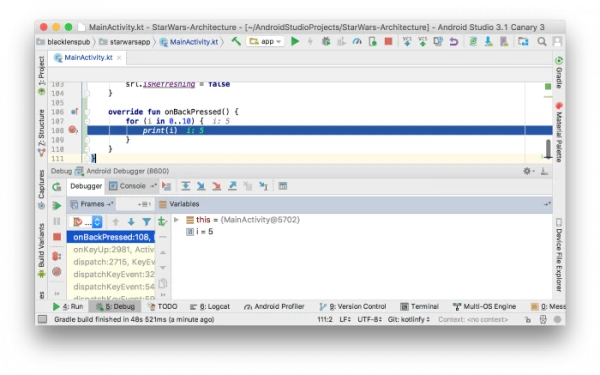
Task: Collapse the for loop fold marker on line 107
Action: (87, 121)
